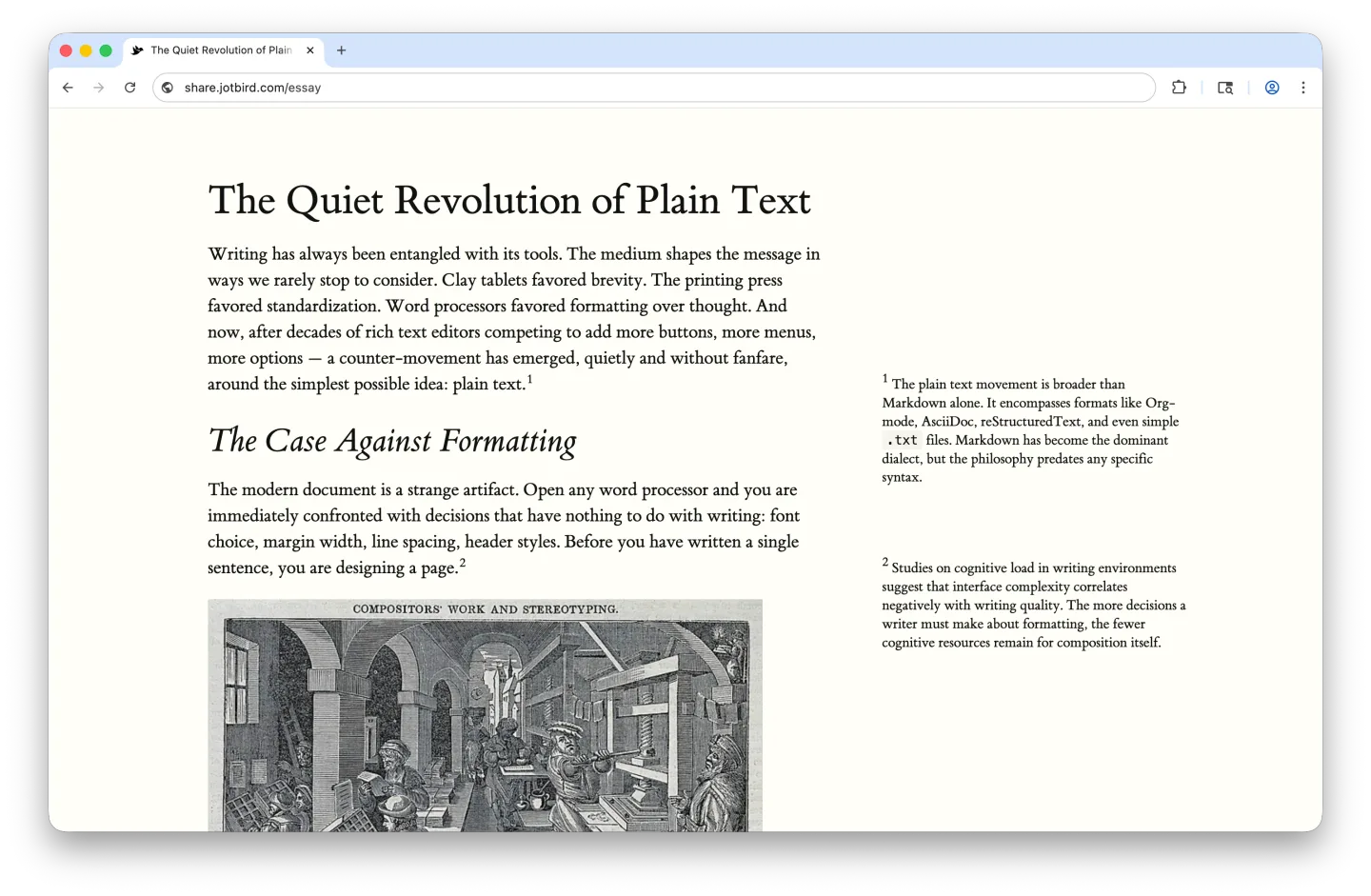Close the essay tab with its X
This screenshot has height=896, width=1371.
[309, 50]
